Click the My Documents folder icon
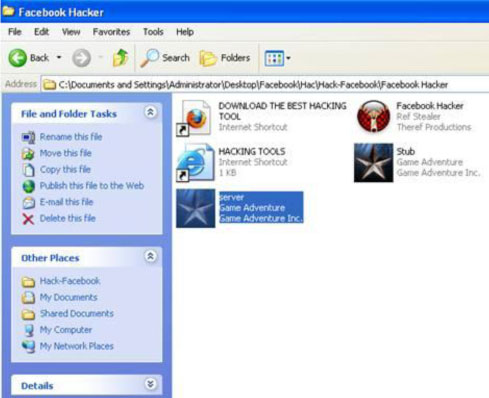This screenshot has width=489, height=398. point(28,298)
